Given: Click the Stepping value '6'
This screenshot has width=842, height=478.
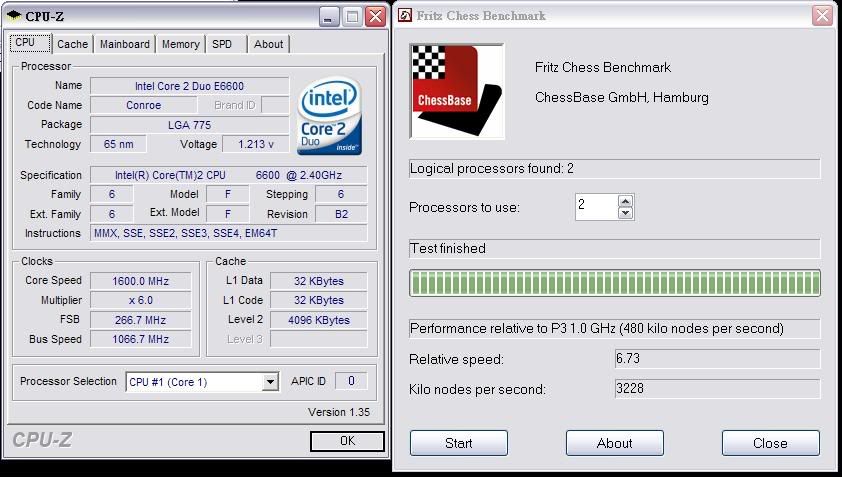Looking at the screenshot, I should (342, 194).
